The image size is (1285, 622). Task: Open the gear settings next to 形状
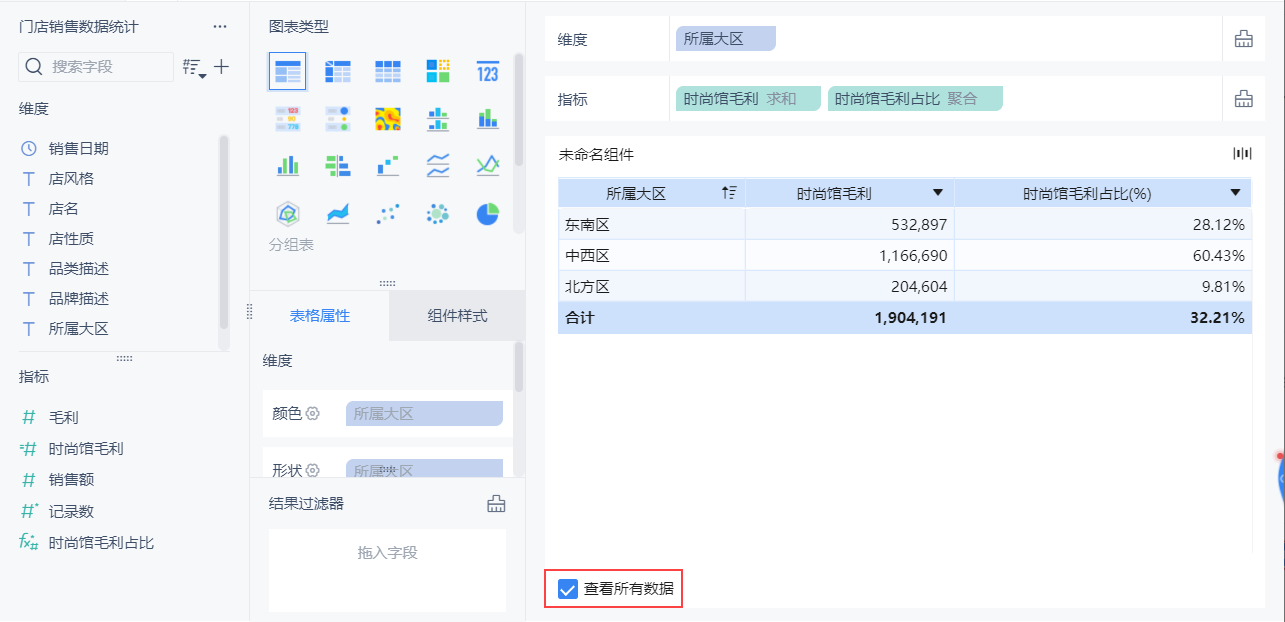pos(312,470)
